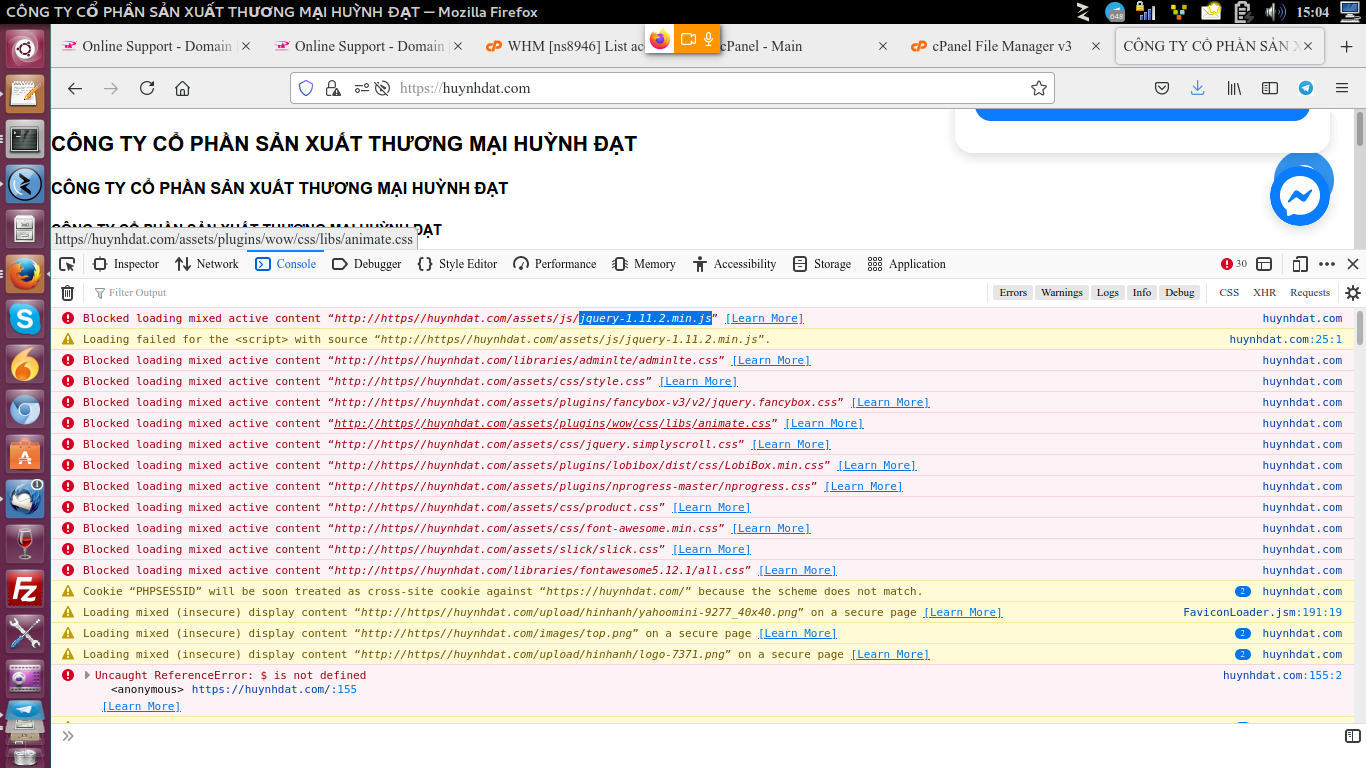Open https://huynhdat.com/:155 stack link
The height and width of the screenshot is (768, 1366).
(x=274, y=689)
